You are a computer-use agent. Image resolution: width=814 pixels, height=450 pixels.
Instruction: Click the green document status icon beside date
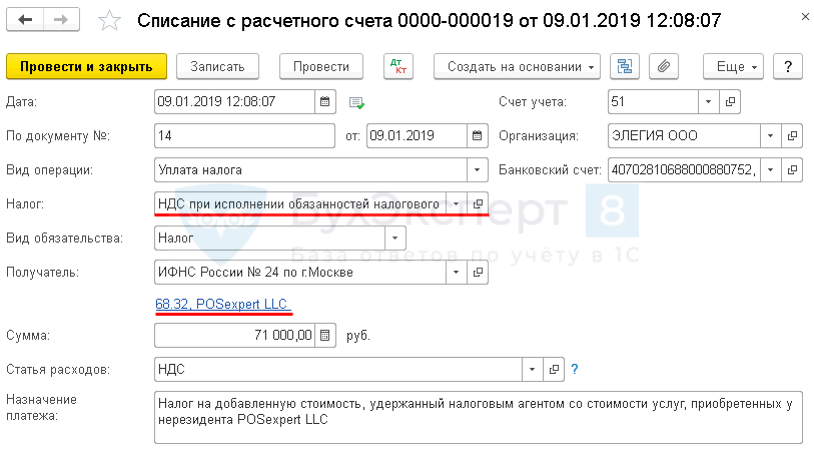coord(357,103)
